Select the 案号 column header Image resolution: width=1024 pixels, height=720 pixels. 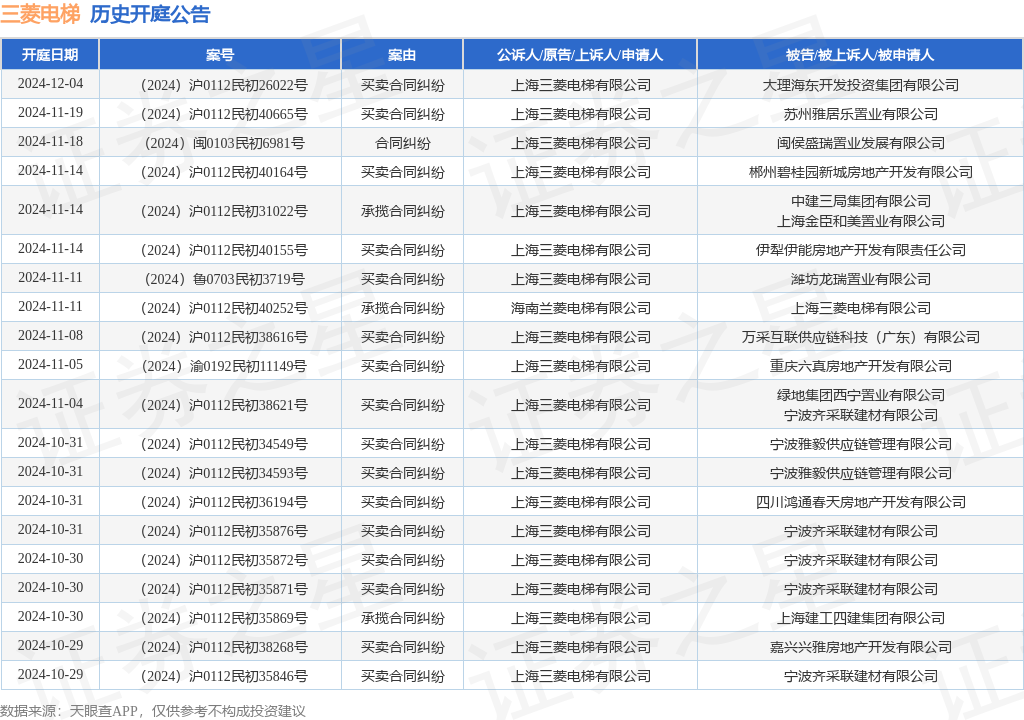point(220,55)
